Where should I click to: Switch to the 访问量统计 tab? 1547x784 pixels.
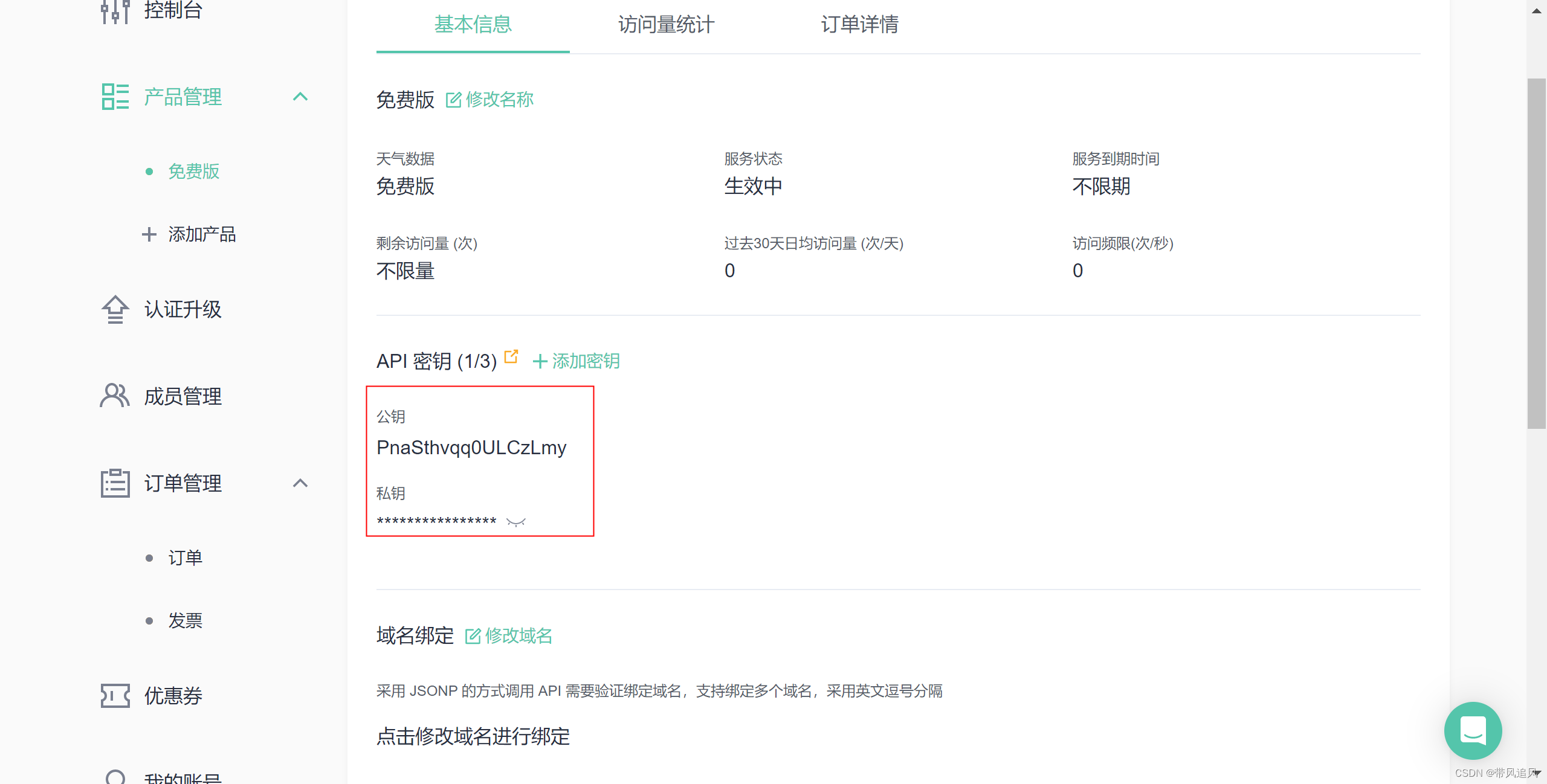click(x=666, y=25)
